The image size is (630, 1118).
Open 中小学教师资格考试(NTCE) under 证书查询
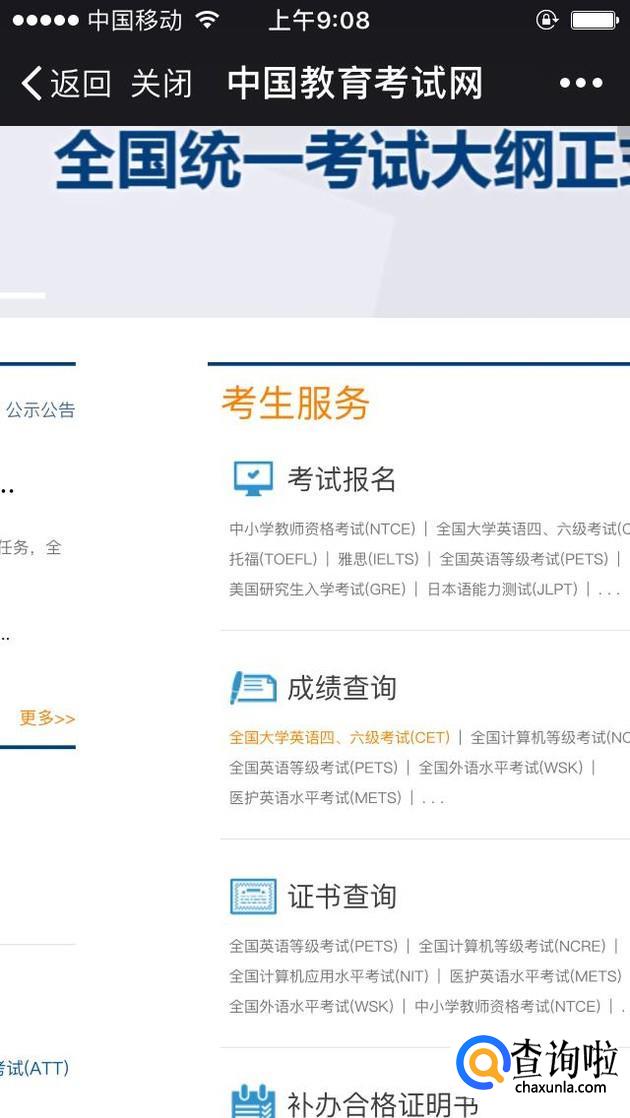tap(507, 1006)
